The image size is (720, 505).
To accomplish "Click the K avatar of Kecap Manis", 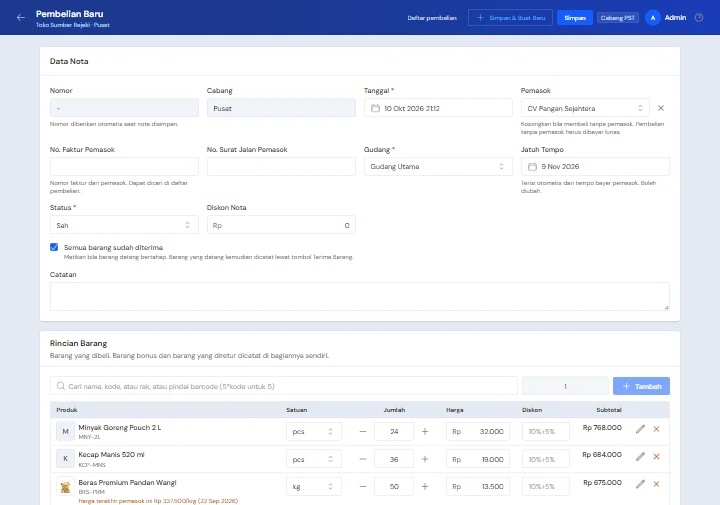I will click(x=65, y=459).
